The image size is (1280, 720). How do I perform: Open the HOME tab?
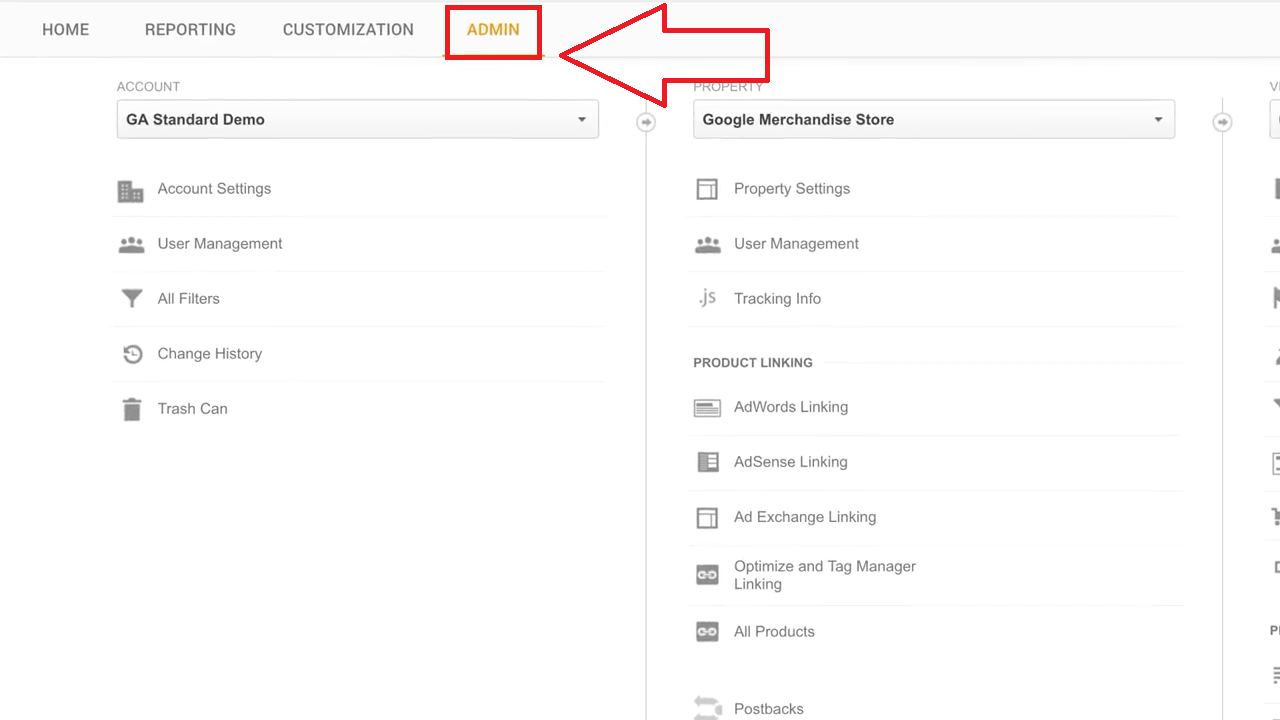66,30
